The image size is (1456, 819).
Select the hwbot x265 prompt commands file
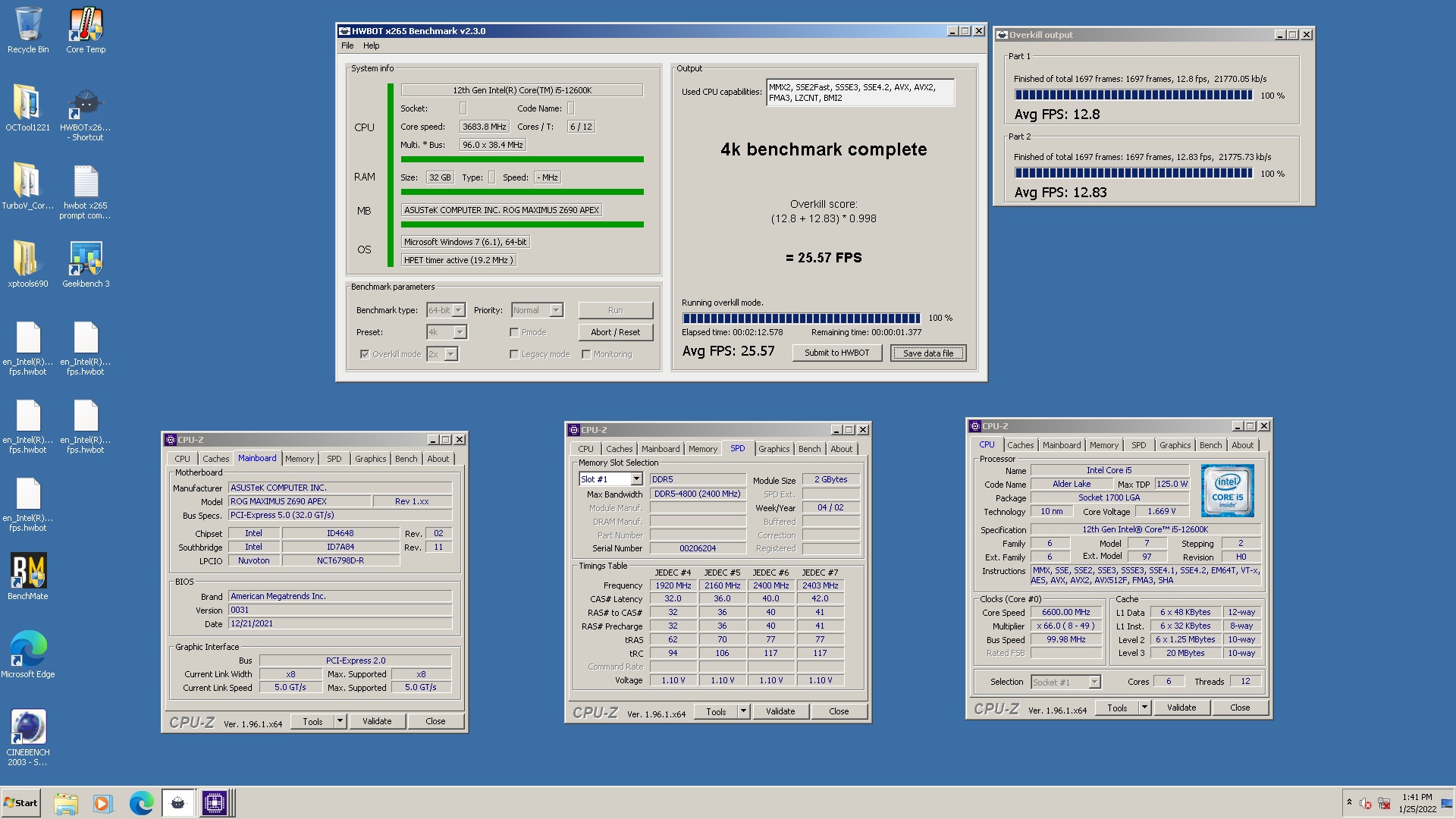(86, 192)
